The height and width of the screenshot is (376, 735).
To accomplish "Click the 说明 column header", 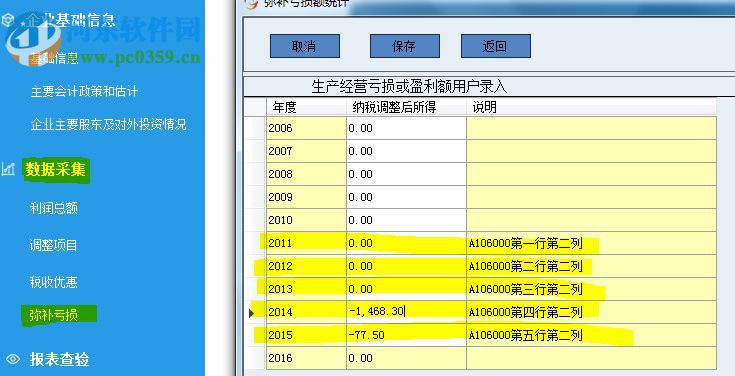I will 591,107.
